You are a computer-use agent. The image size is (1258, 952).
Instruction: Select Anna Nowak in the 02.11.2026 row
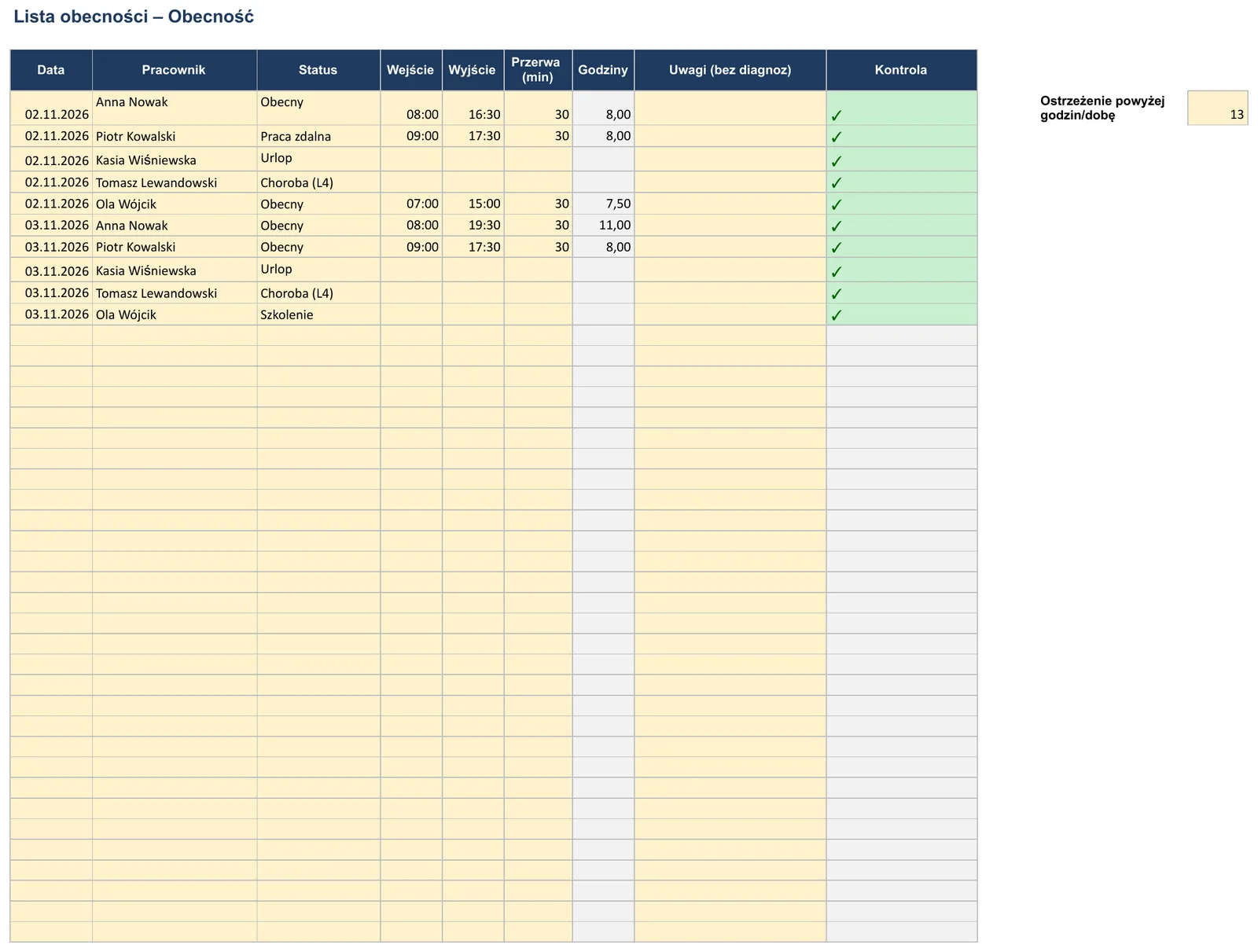[x=174, y=108]
